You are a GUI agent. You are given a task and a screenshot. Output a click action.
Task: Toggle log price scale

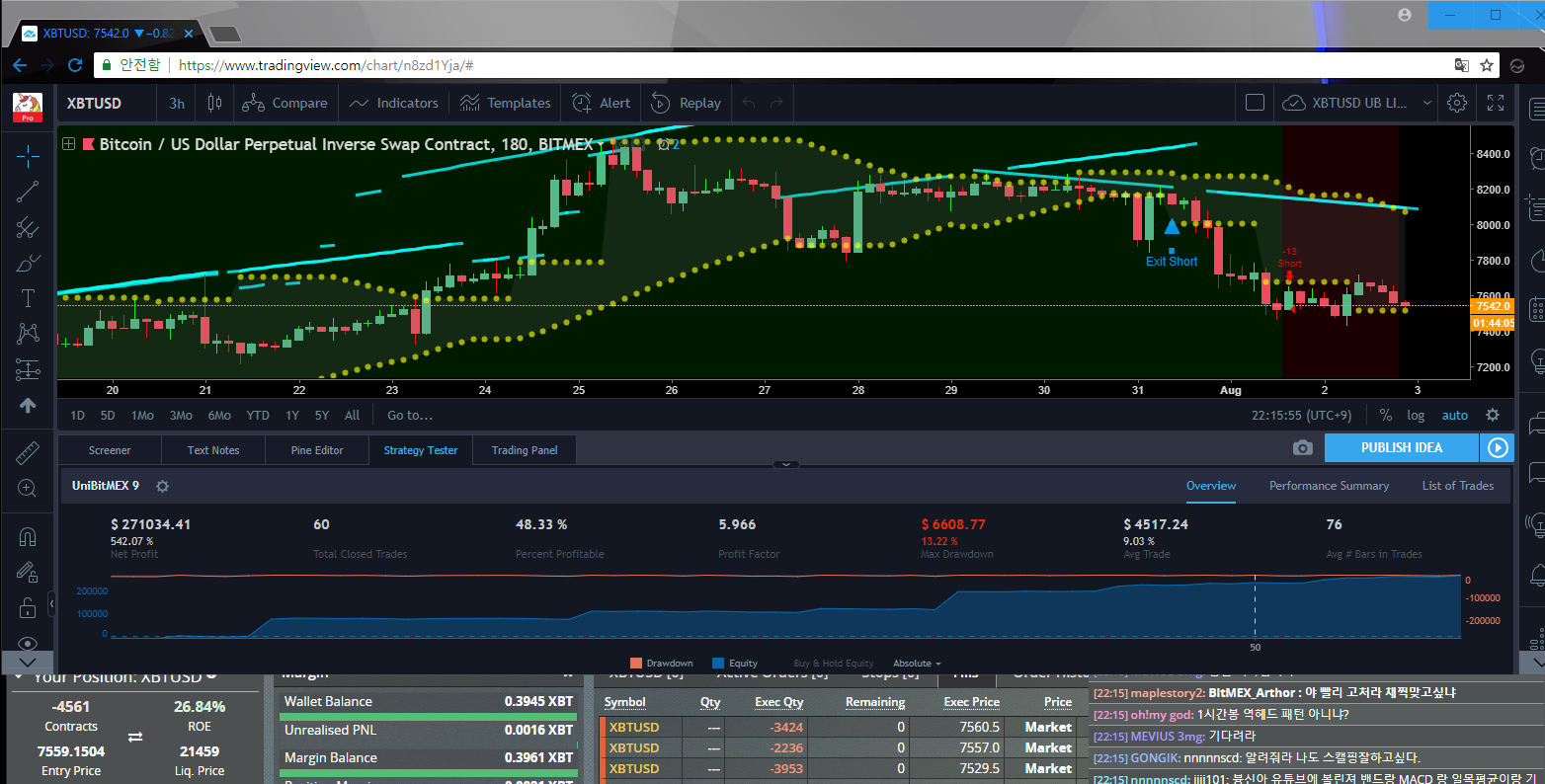coord(1416,416)
